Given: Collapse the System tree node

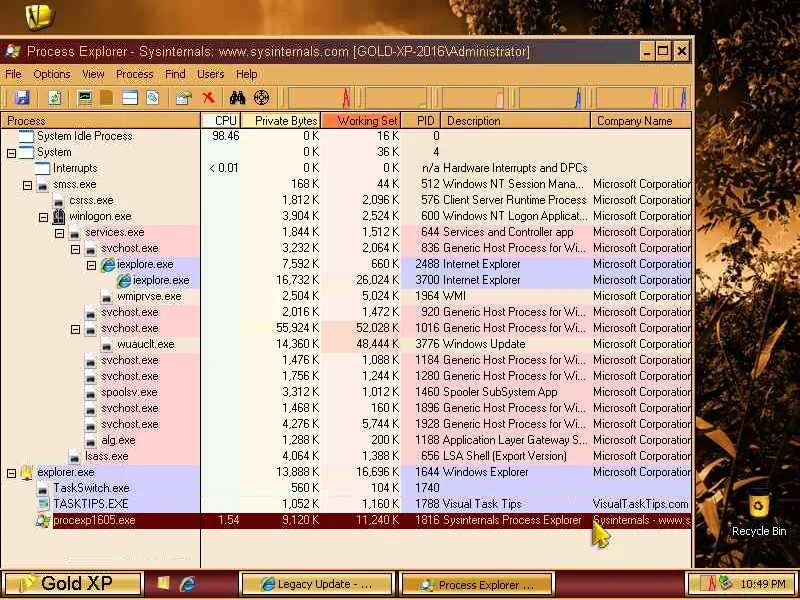Looking at the screenshot, I should (x=11, y=153).
